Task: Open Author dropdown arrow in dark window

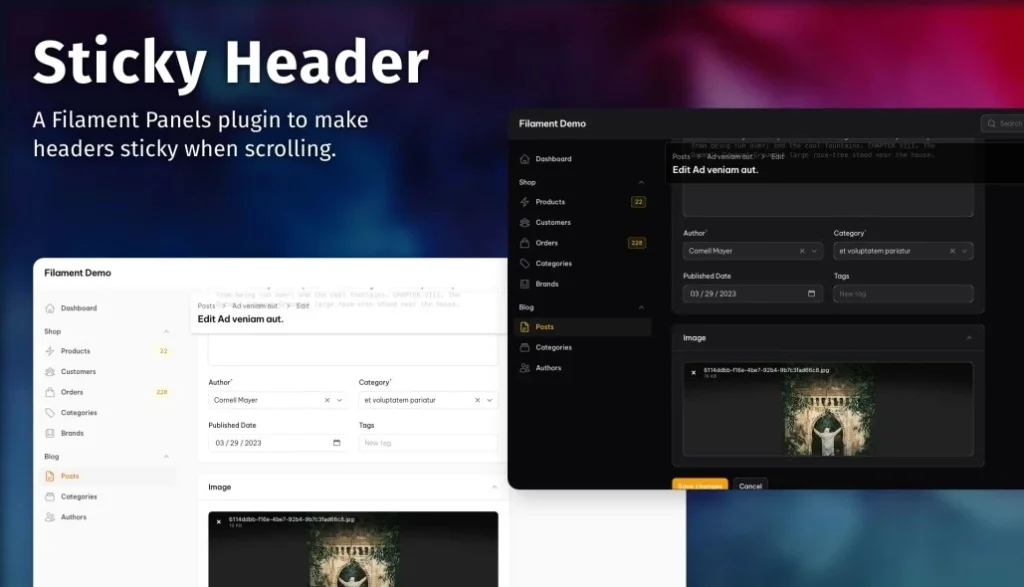Action: 814,251
